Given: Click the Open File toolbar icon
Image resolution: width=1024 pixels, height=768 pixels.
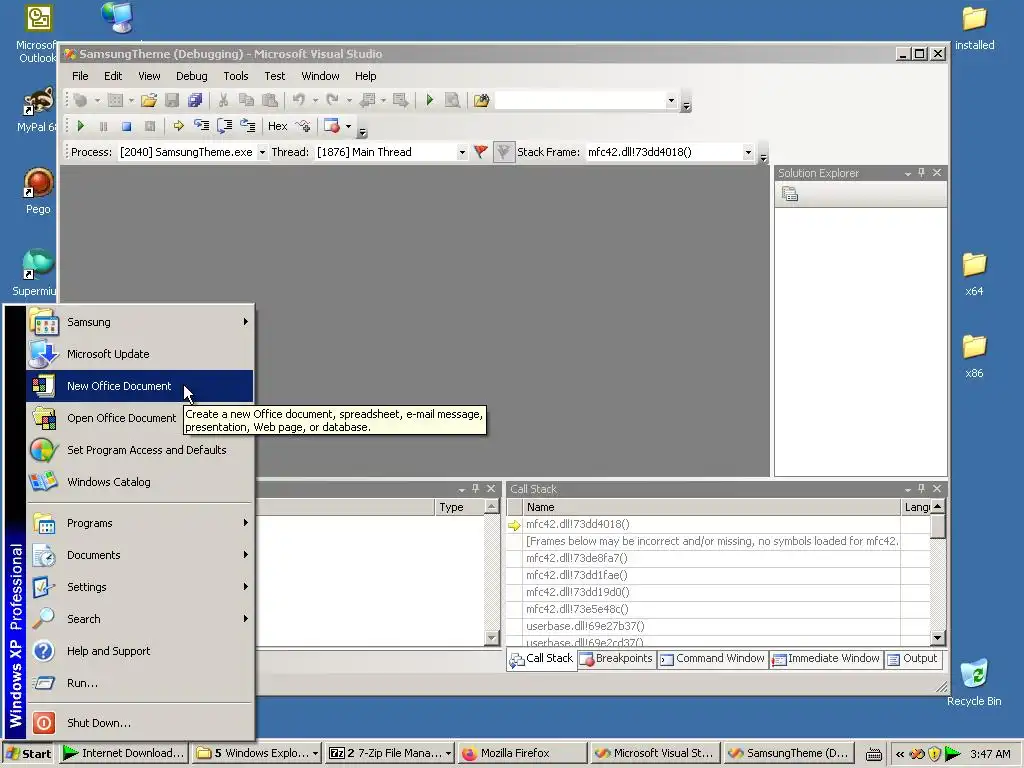Looking at the screenshot, I should tap(149, 100).
